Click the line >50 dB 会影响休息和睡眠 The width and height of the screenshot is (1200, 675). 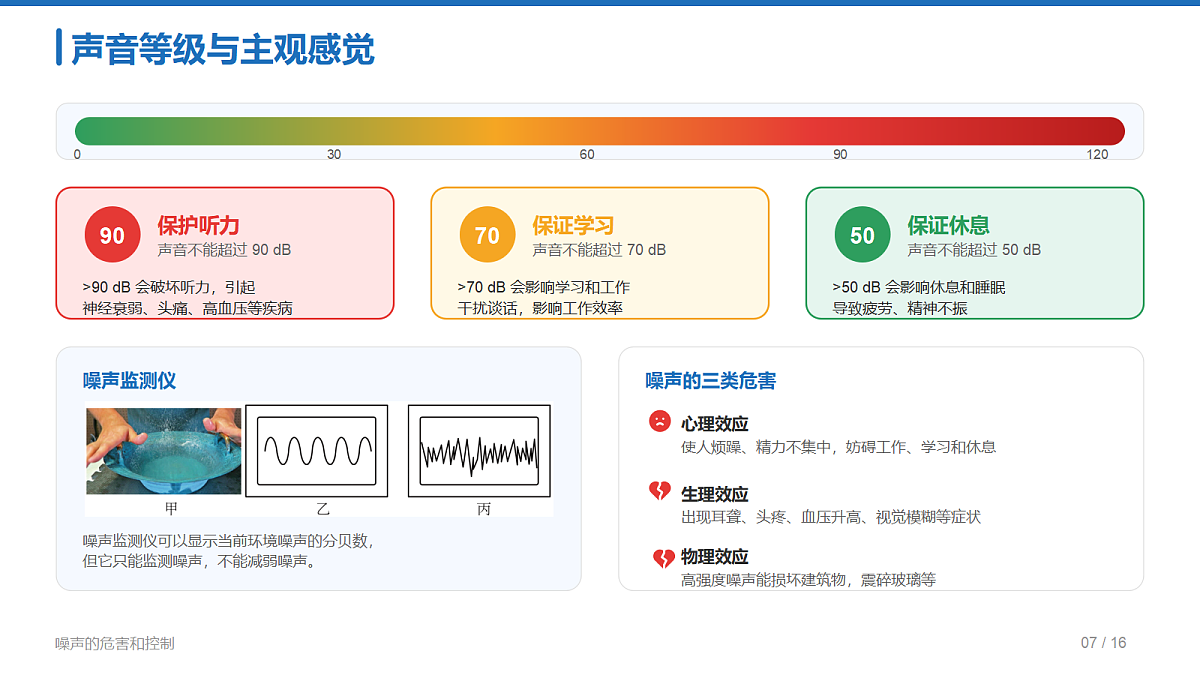click(x=919, y=287)
